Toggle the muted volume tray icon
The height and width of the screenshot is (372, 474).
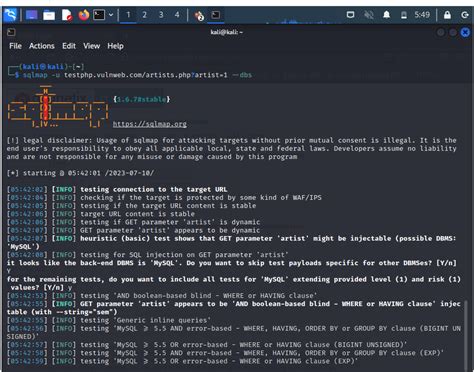tap(369, 15)
